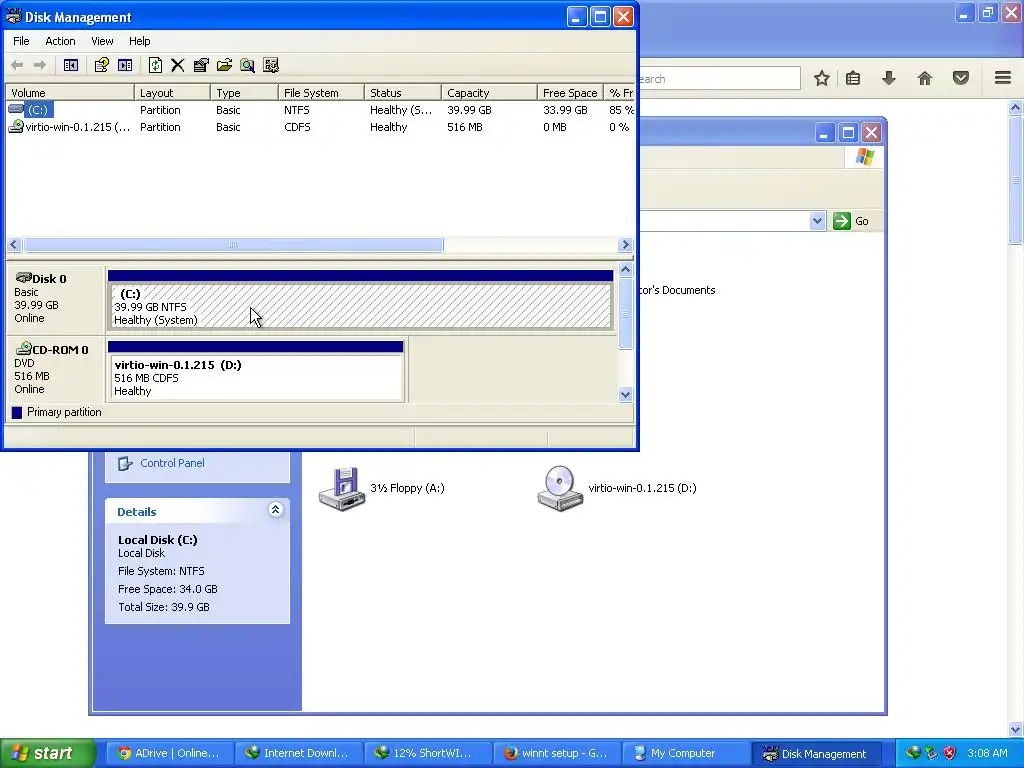
Task: Click the horizontal scrollbar right arrow in volume list
Action: 625,245
